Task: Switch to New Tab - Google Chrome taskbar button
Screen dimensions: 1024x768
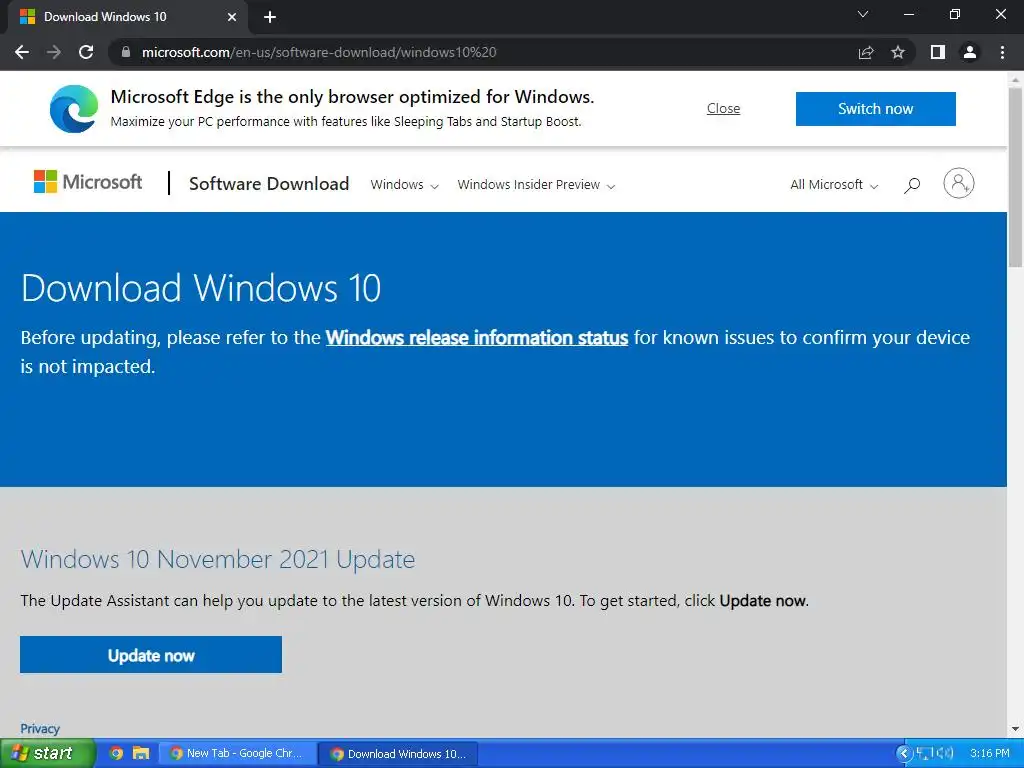Action: pyautogui.click(x=236, y=753)
